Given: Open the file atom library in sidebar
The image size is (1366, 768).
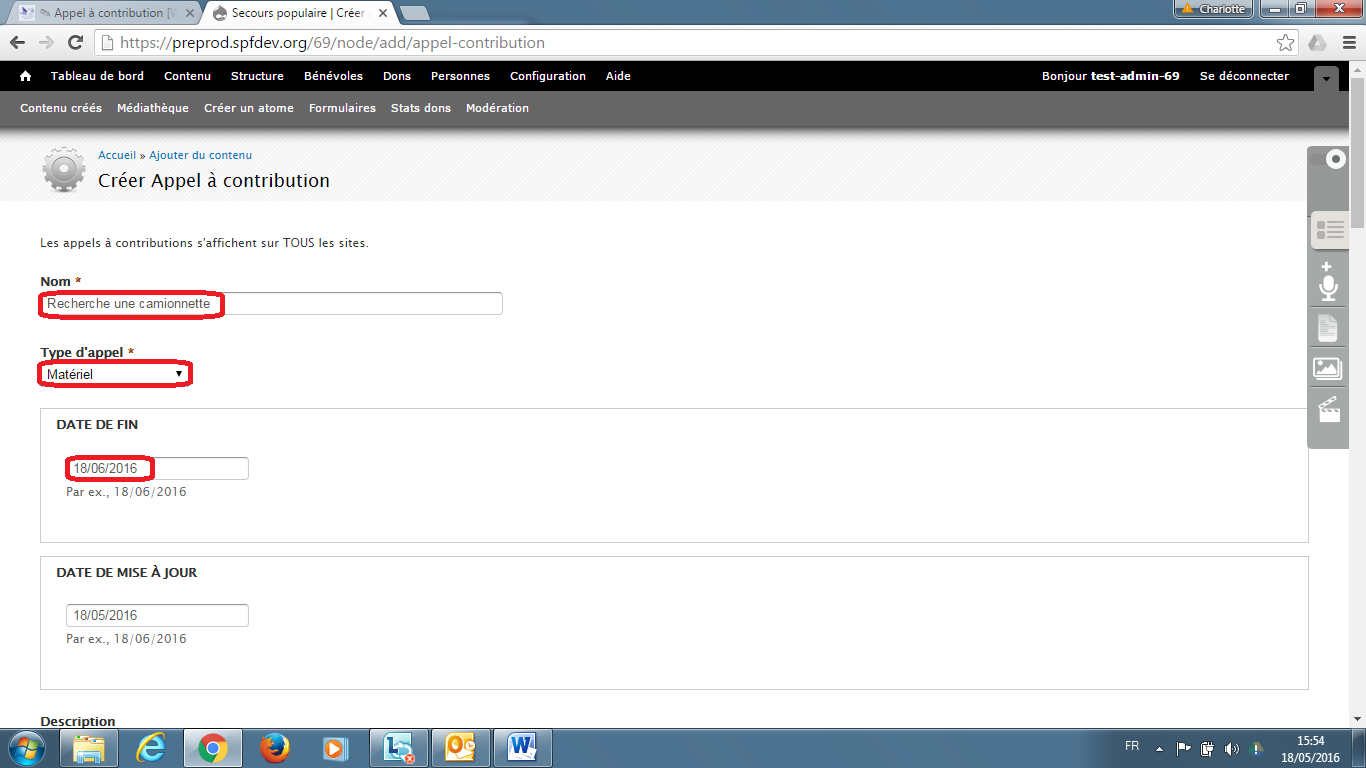Looking at the screenshot, I should tap(1327, 327).
